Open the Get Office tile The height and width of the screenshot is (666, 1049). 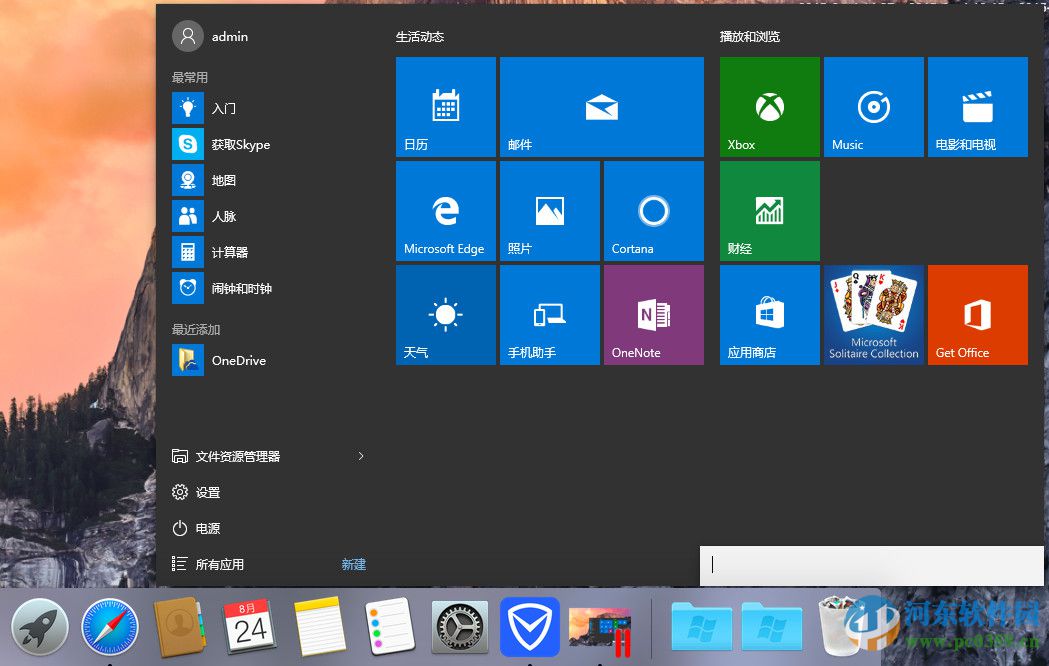(x=978, y=314)
